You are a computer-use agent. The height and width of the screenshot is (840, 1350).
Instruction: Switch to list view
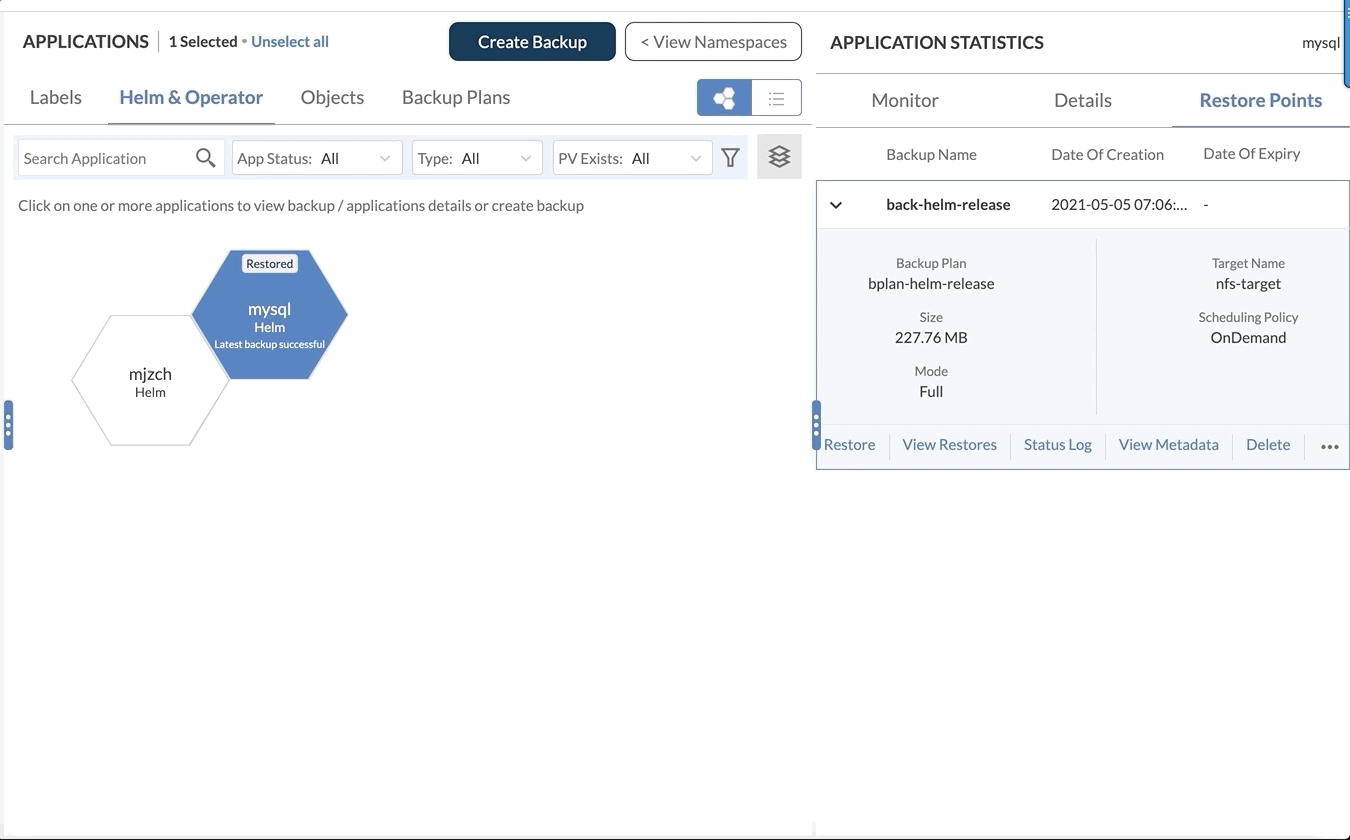click(x=776, y=98)
